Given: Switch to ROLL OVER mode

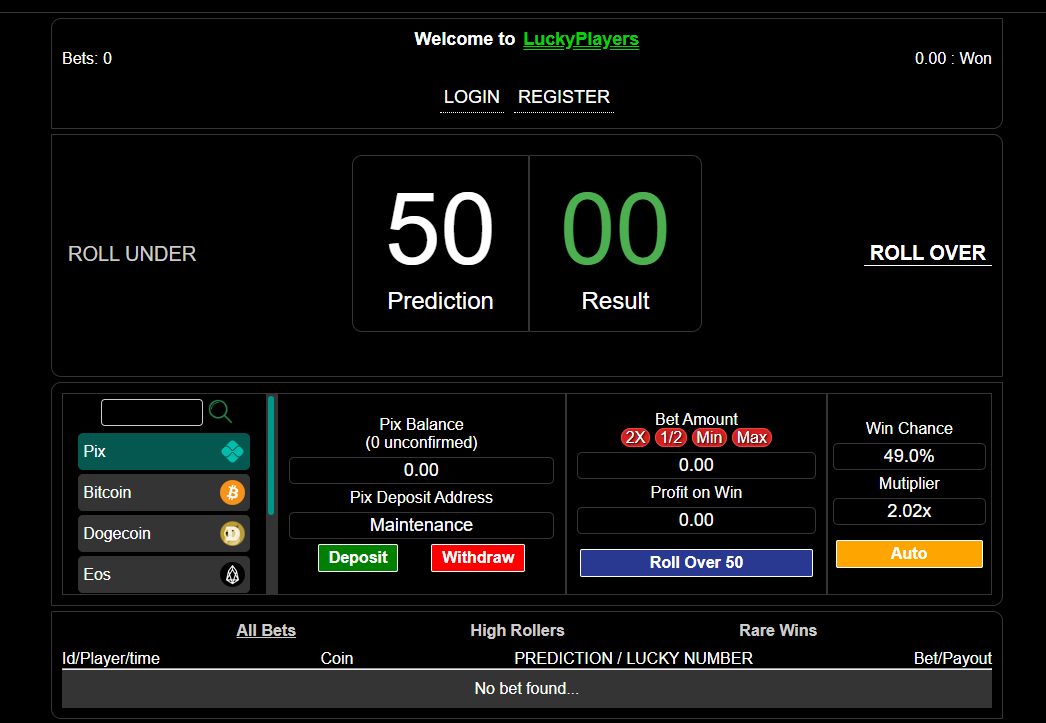Looking at the screenshot, I should (x=928, y=253).
